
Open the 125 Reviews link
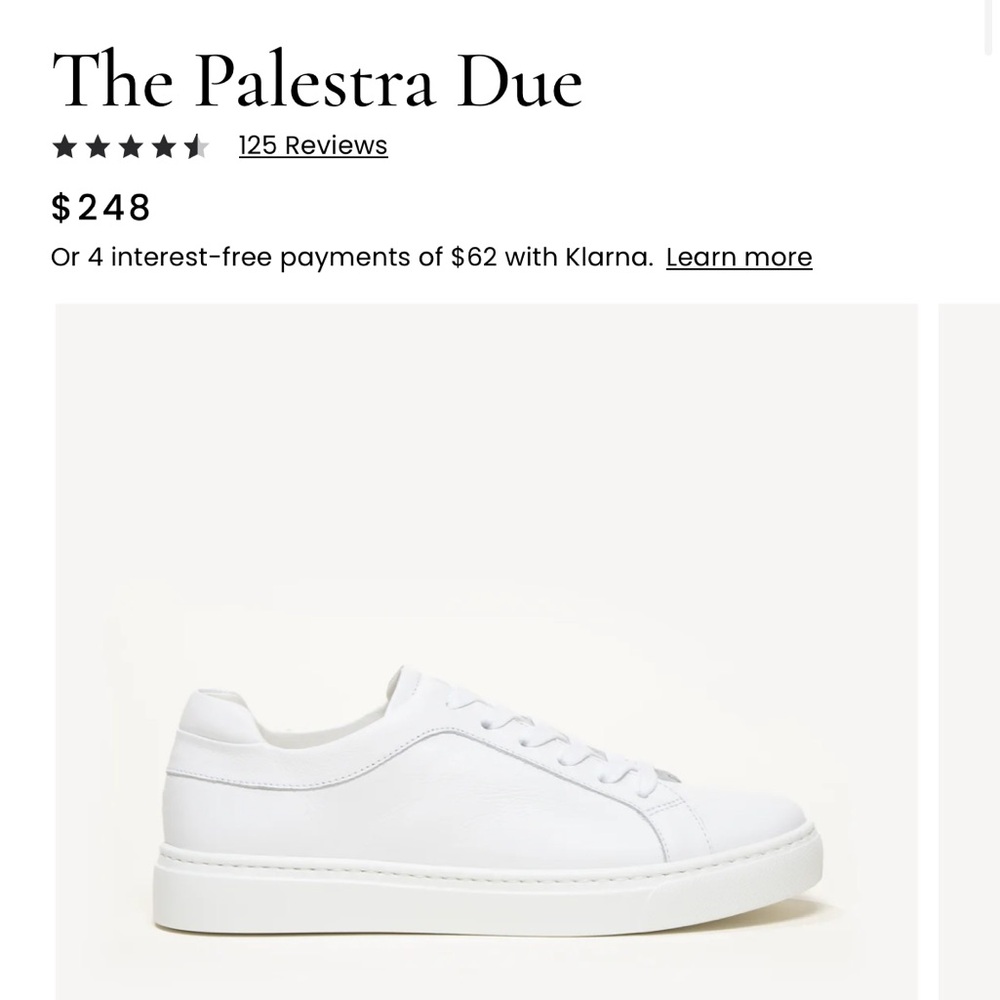[310, 145]
